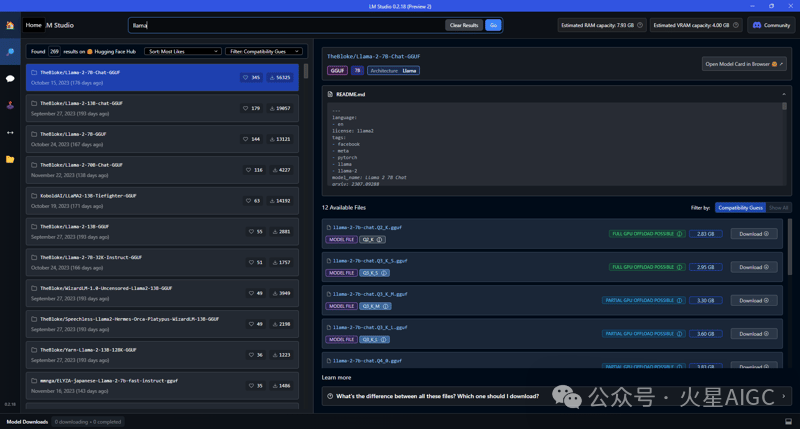Click the 3.60 GB file size badge
The width and height of the screenshot is (800, 429).
pos(706,334)
